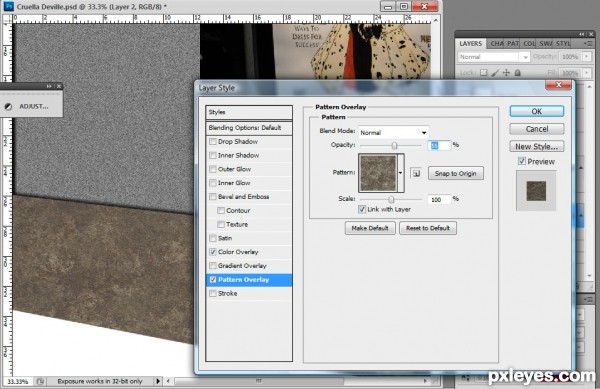Close the Layers panel group
Image resolution: width=600 pixels, height=389 pixels.
tap(591, 34)
